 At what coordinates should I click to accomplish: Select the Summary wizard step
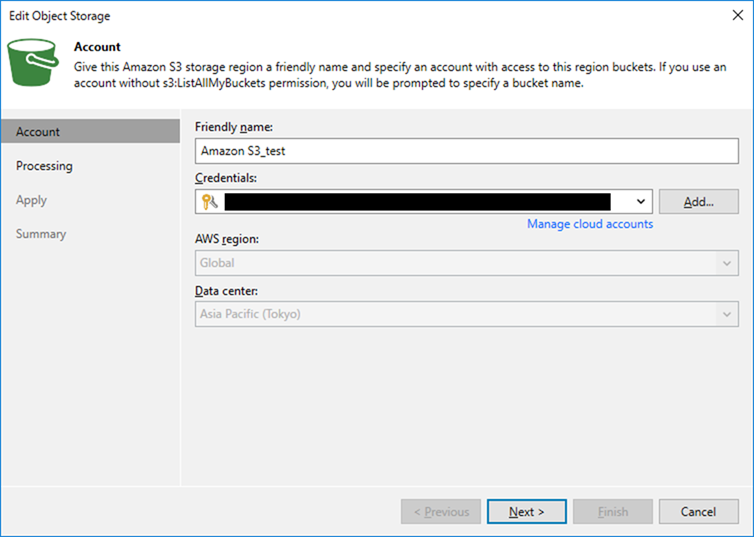(x=41, y=234)
